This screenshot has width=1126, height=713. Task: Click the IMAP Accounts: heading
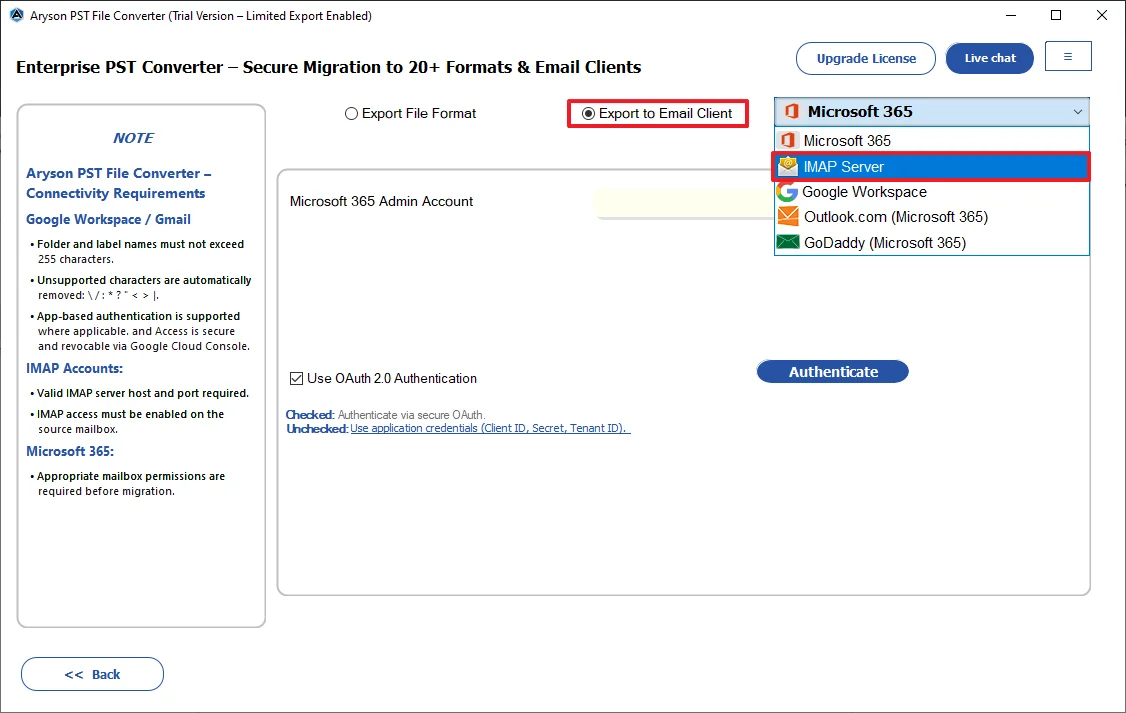(x=75, y=368)
